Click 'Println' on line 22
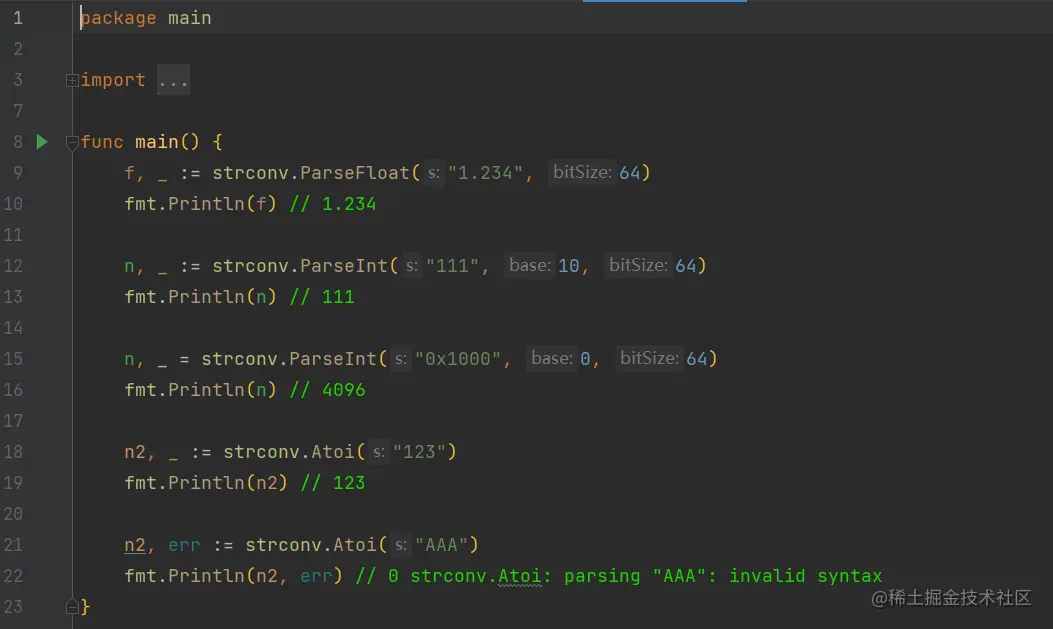This screenshot has height=629, width=1053. [x=206, y=576]
